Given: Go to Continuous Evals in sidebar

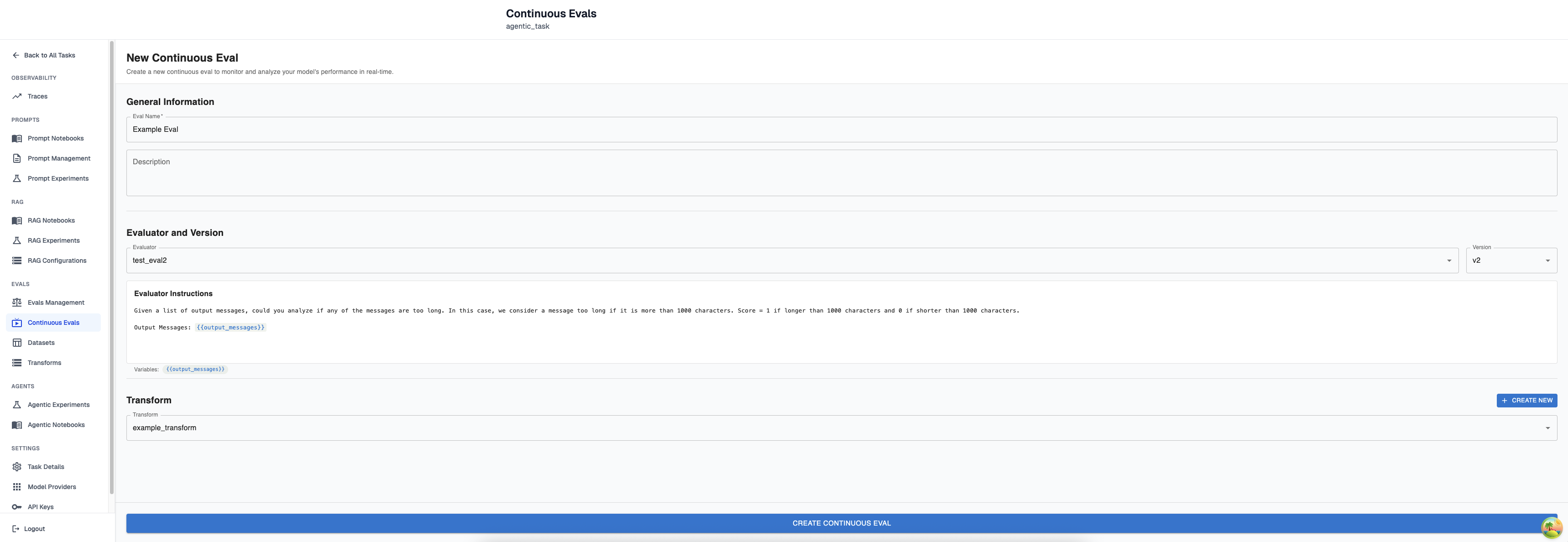Looking at the screenshot, I should pyautogui.click(x=53, y=323).
